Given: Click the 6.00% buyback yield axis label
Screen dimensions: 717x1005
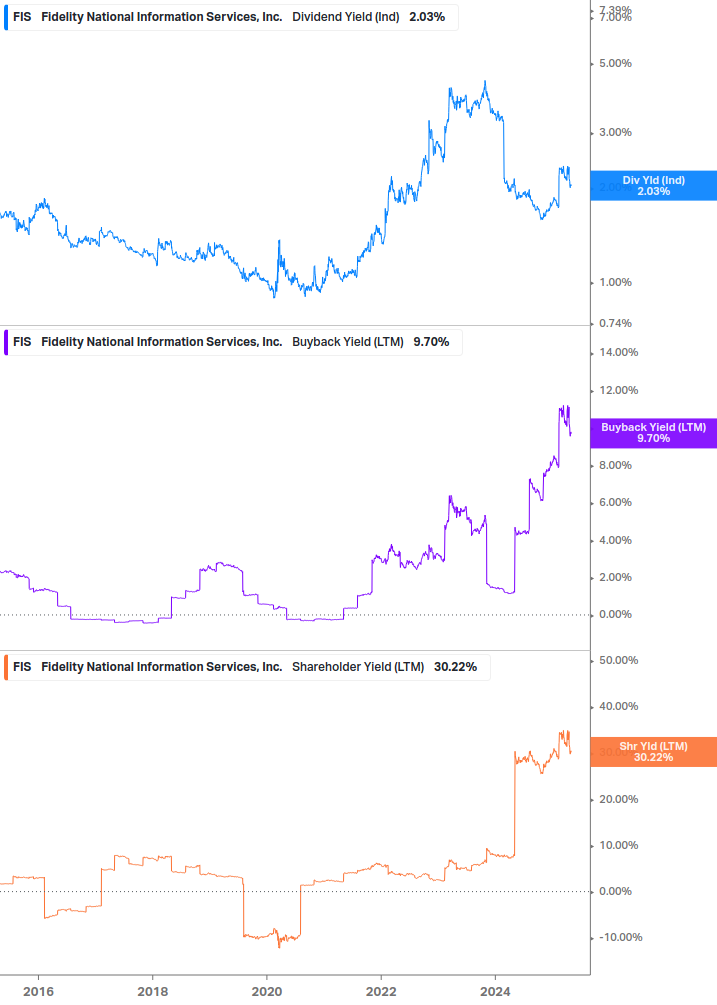Looking at the screenshot, I should coord(615,502).
